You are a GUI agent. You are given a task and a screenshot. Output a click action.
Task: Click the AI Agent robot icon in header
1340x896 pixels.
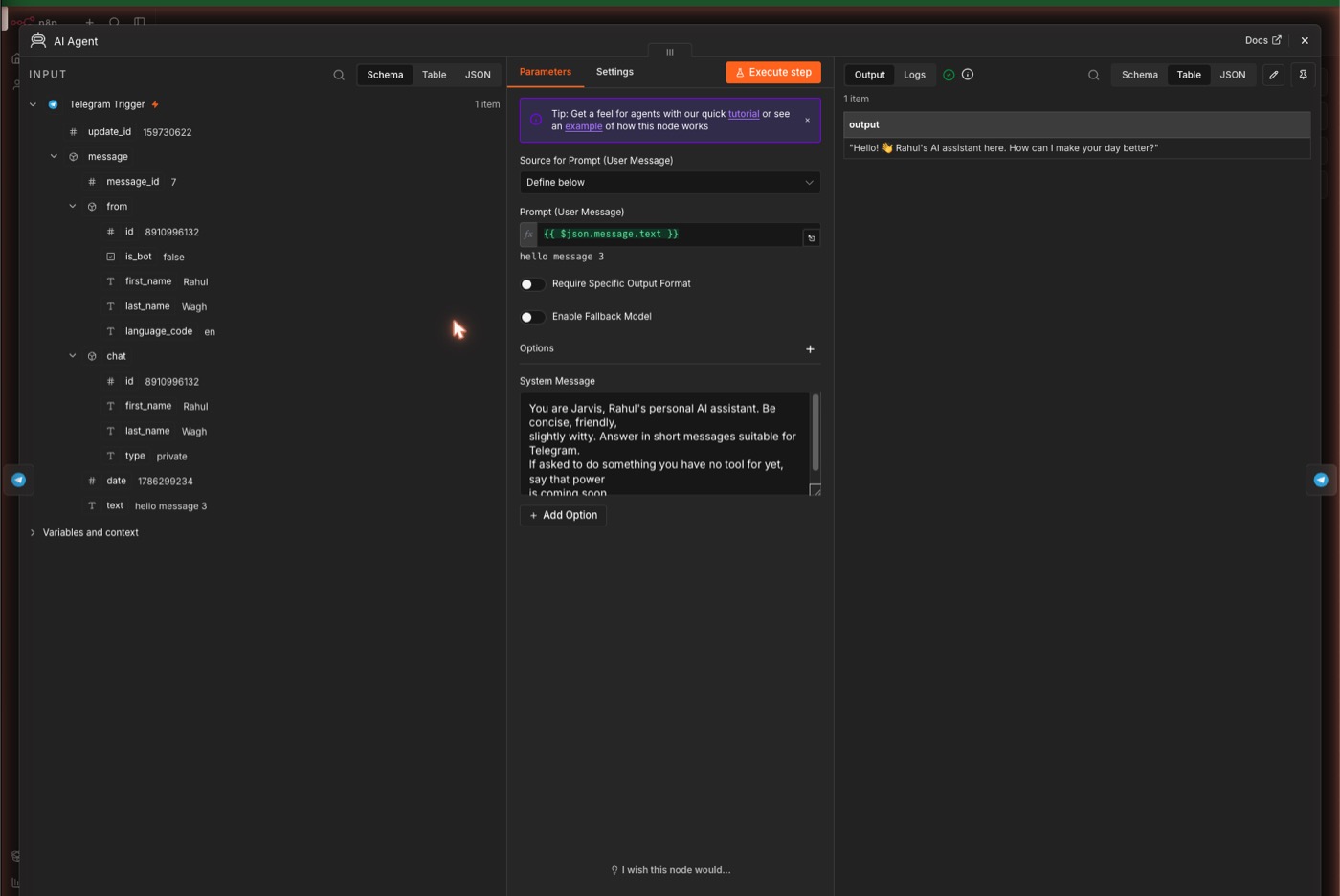coord(38,40)
